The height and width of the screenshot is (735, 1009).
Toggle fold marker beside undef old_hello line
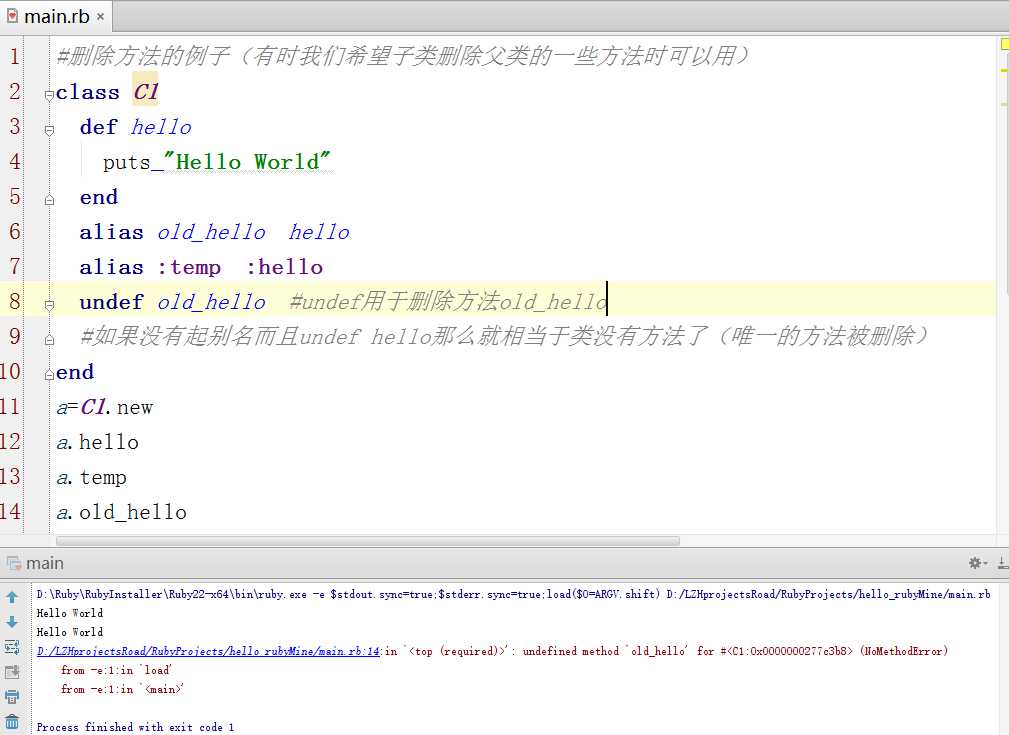click(x=50, y=305)
